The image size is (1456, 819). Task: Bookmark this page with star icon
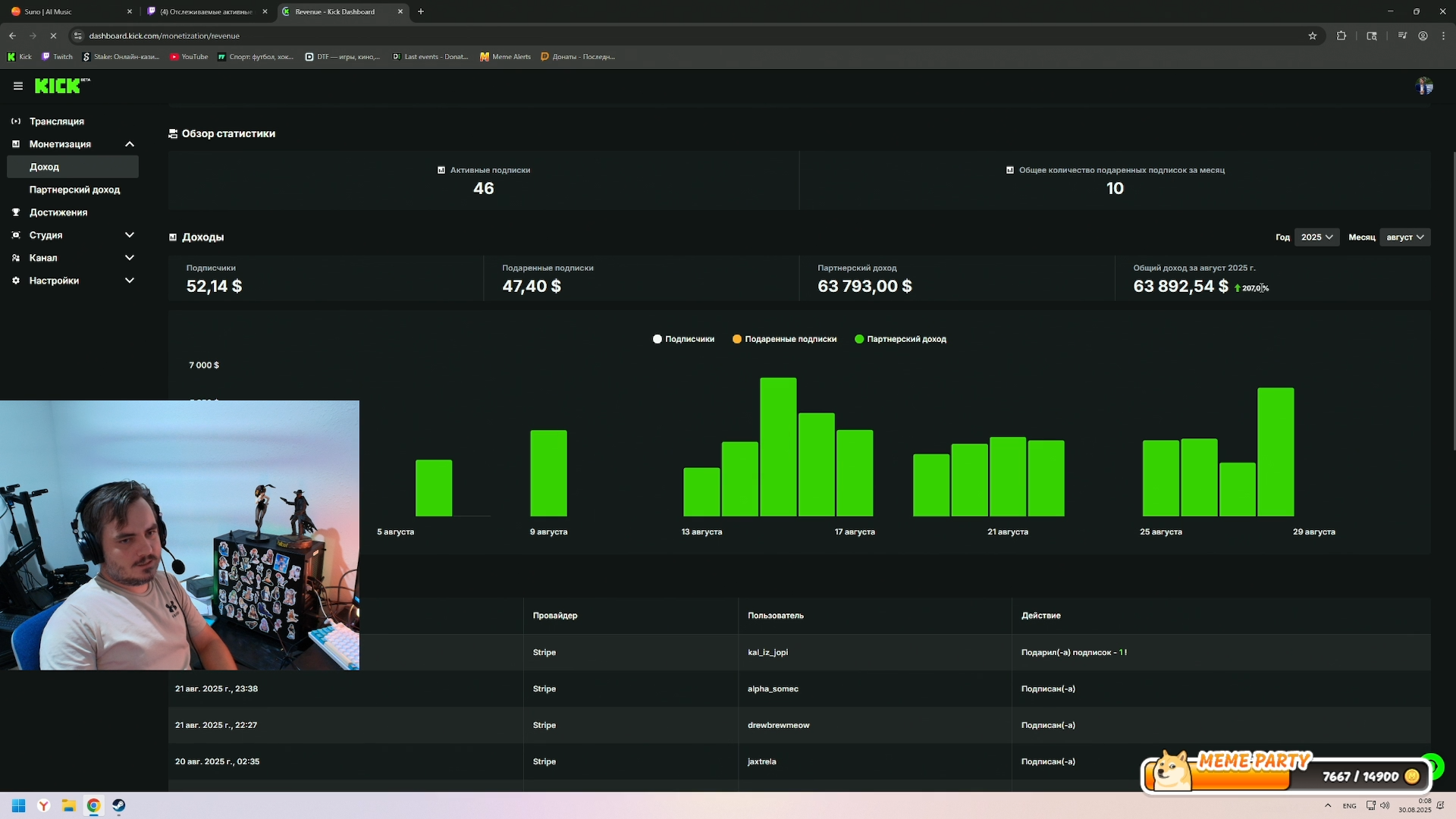[1313, 36]
